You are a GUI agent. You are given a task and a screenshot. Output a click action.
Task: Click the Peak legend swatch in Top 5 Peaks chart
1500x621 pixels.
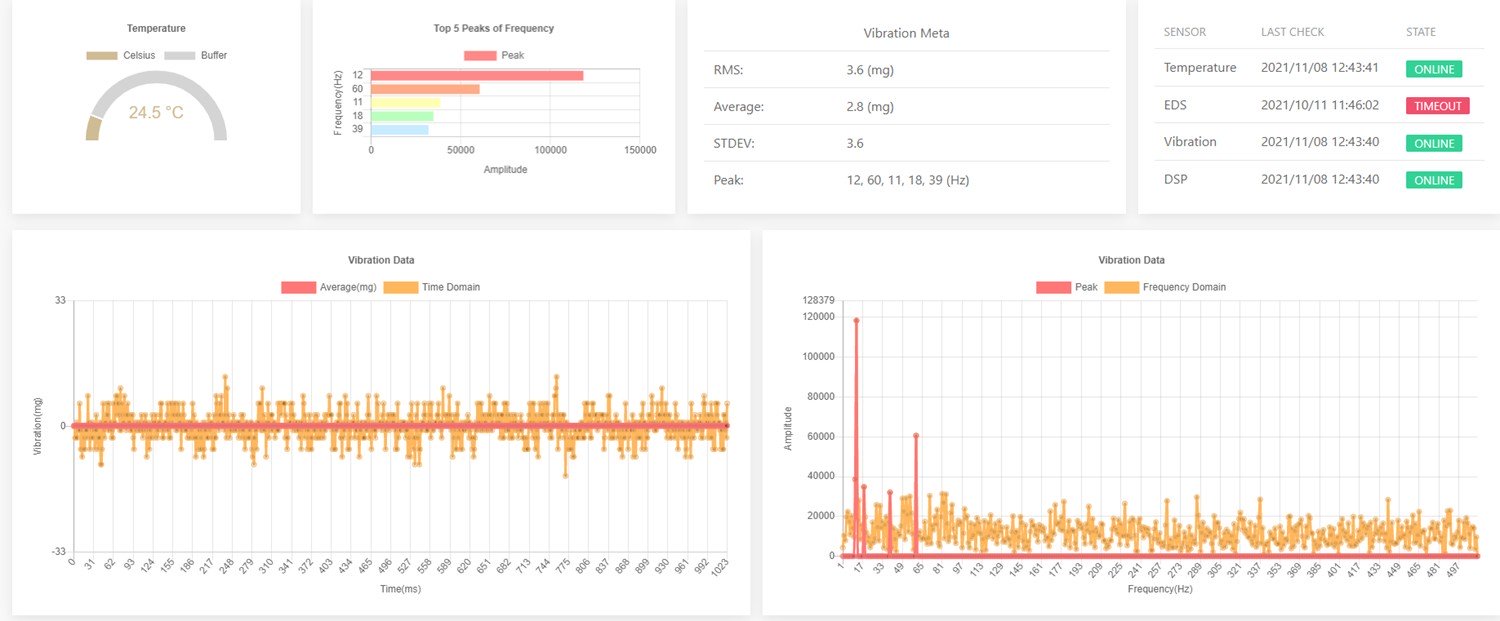pos(480,55)
